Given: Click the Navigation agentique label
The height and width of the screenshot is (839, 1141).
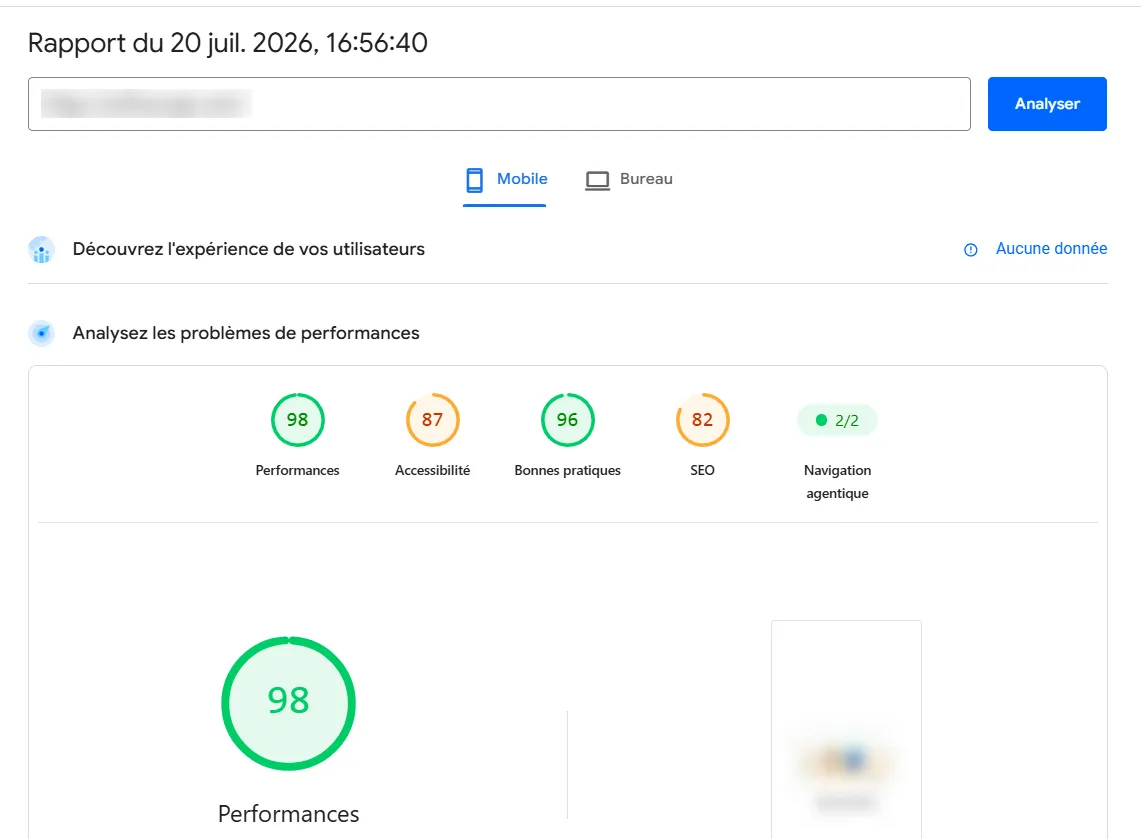Looking at the screenshot, I should click(838, 482).
